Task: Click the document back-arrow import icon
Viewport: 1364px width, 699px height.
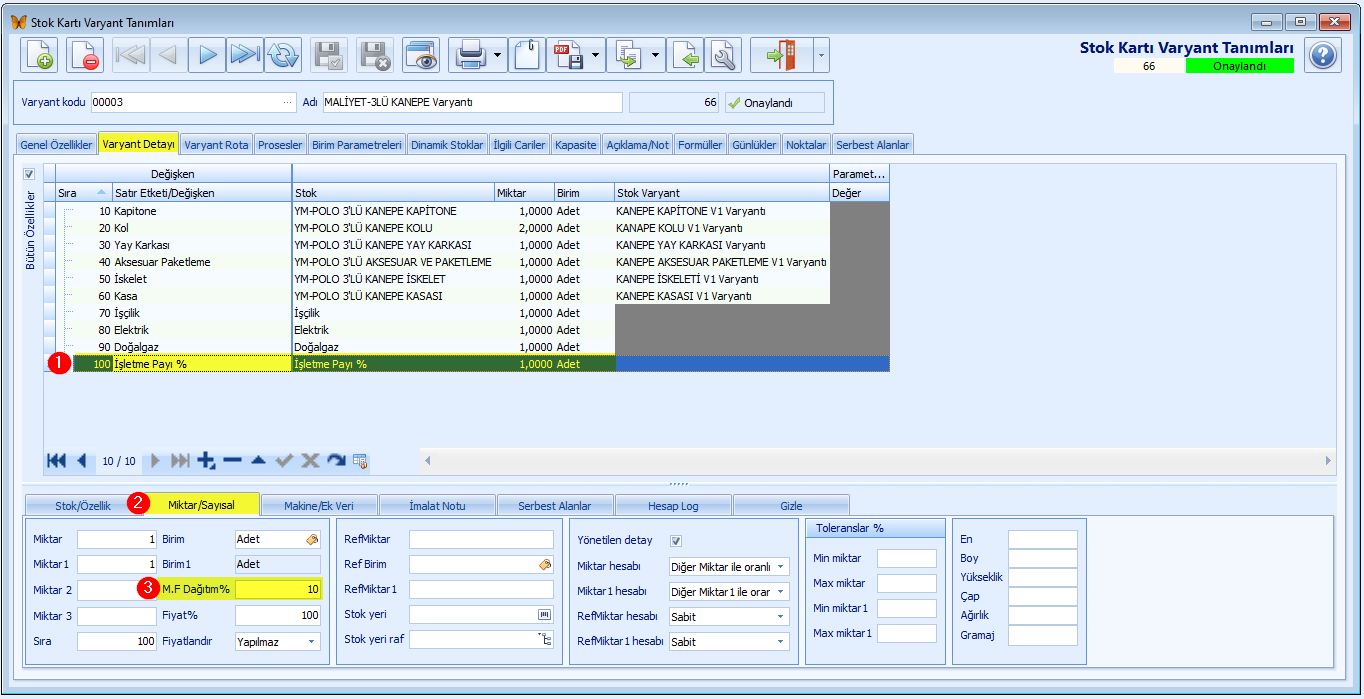Action: point(685,55)
